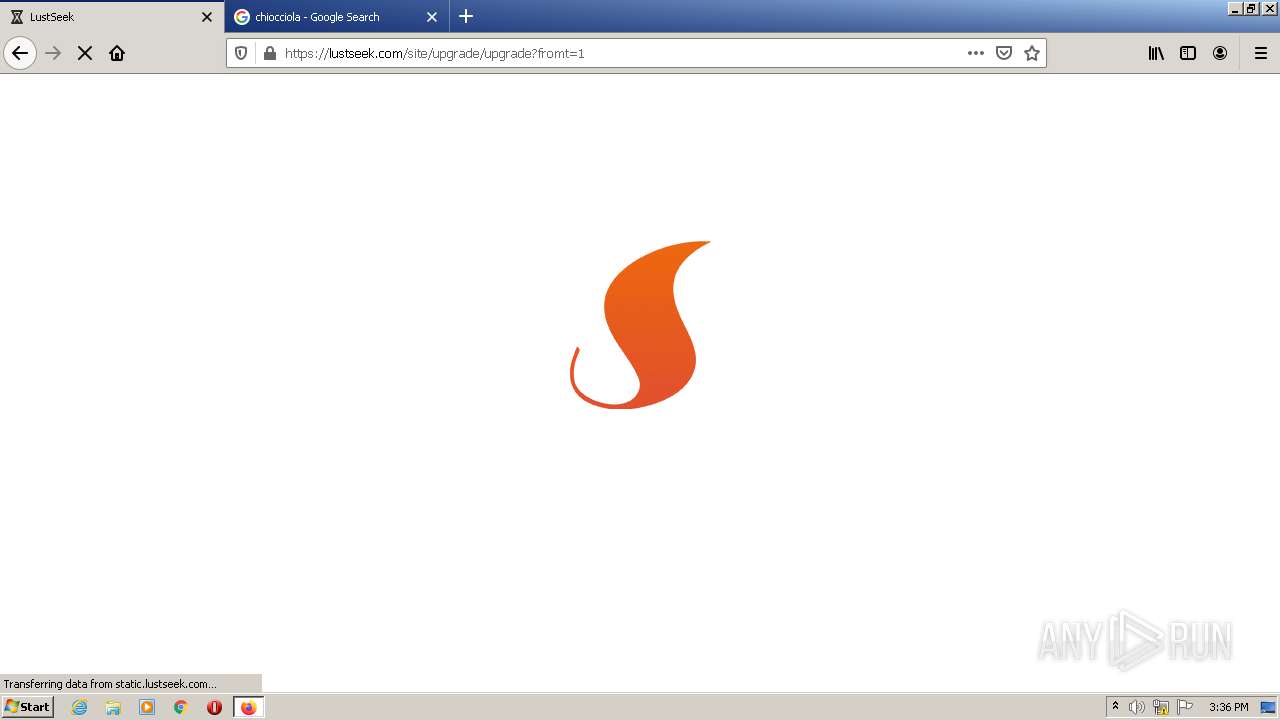Stop loading the page

pos(85,53)
